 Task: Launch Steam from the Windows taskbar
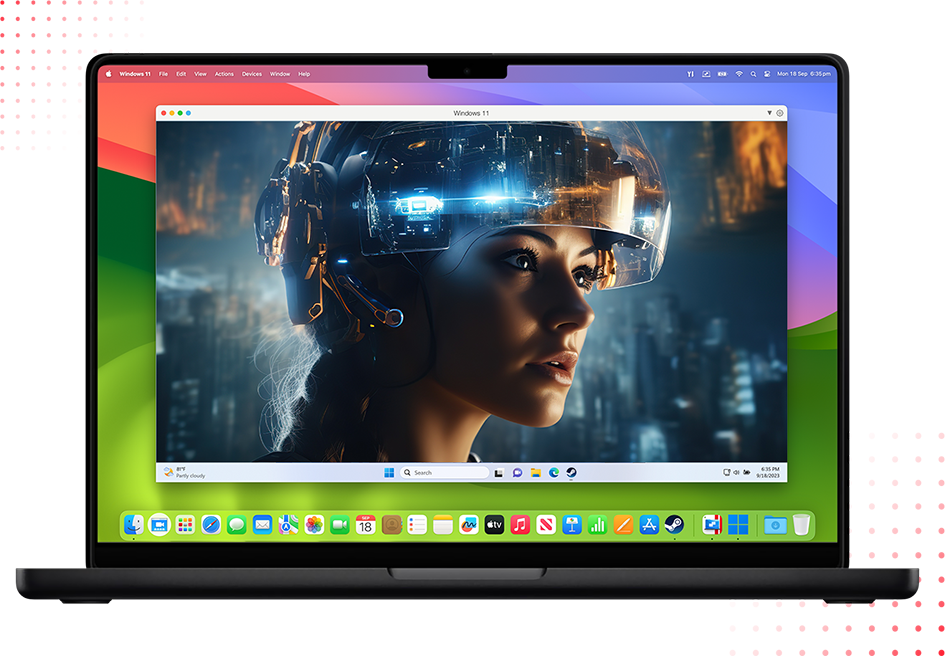[570, 472]
